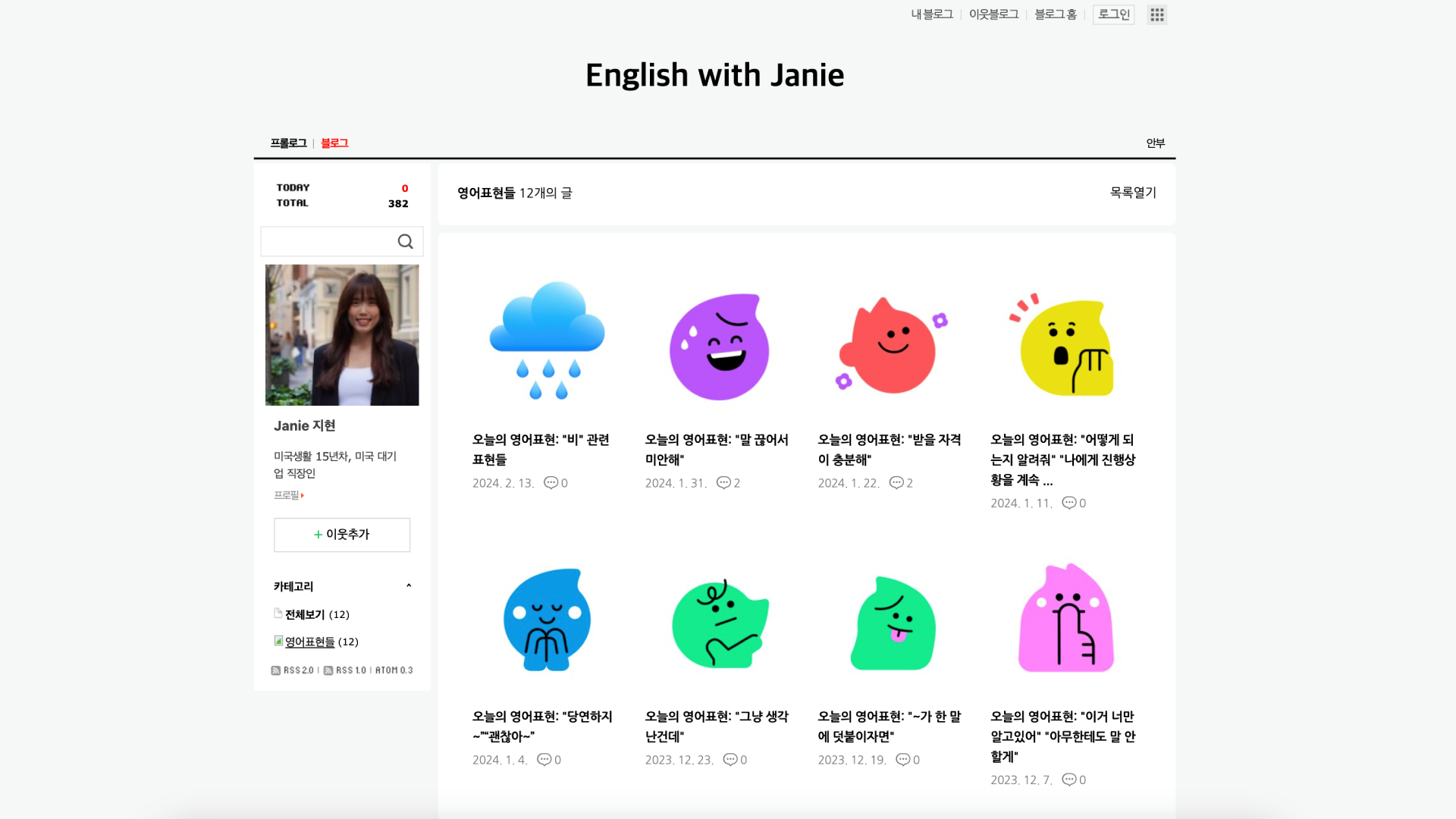Click the RSS 2.0 feed icon

point(276,670)
